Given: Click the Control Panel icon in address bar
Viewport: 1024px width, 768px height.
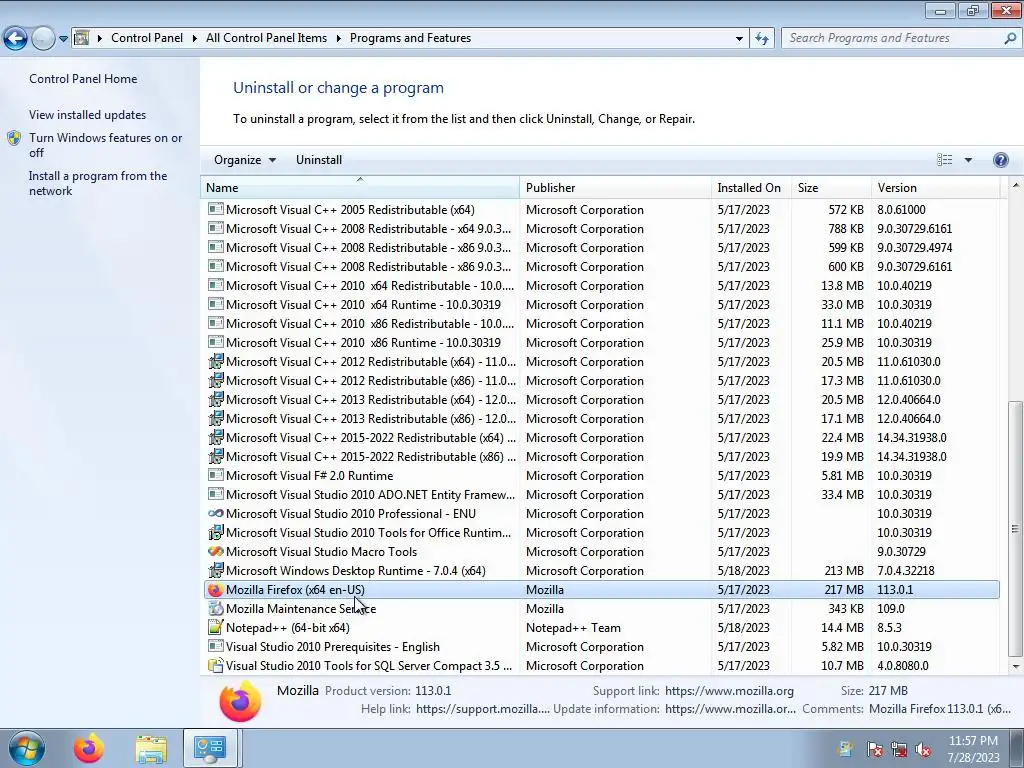Looking at the screenshot, I should (82, 38).
